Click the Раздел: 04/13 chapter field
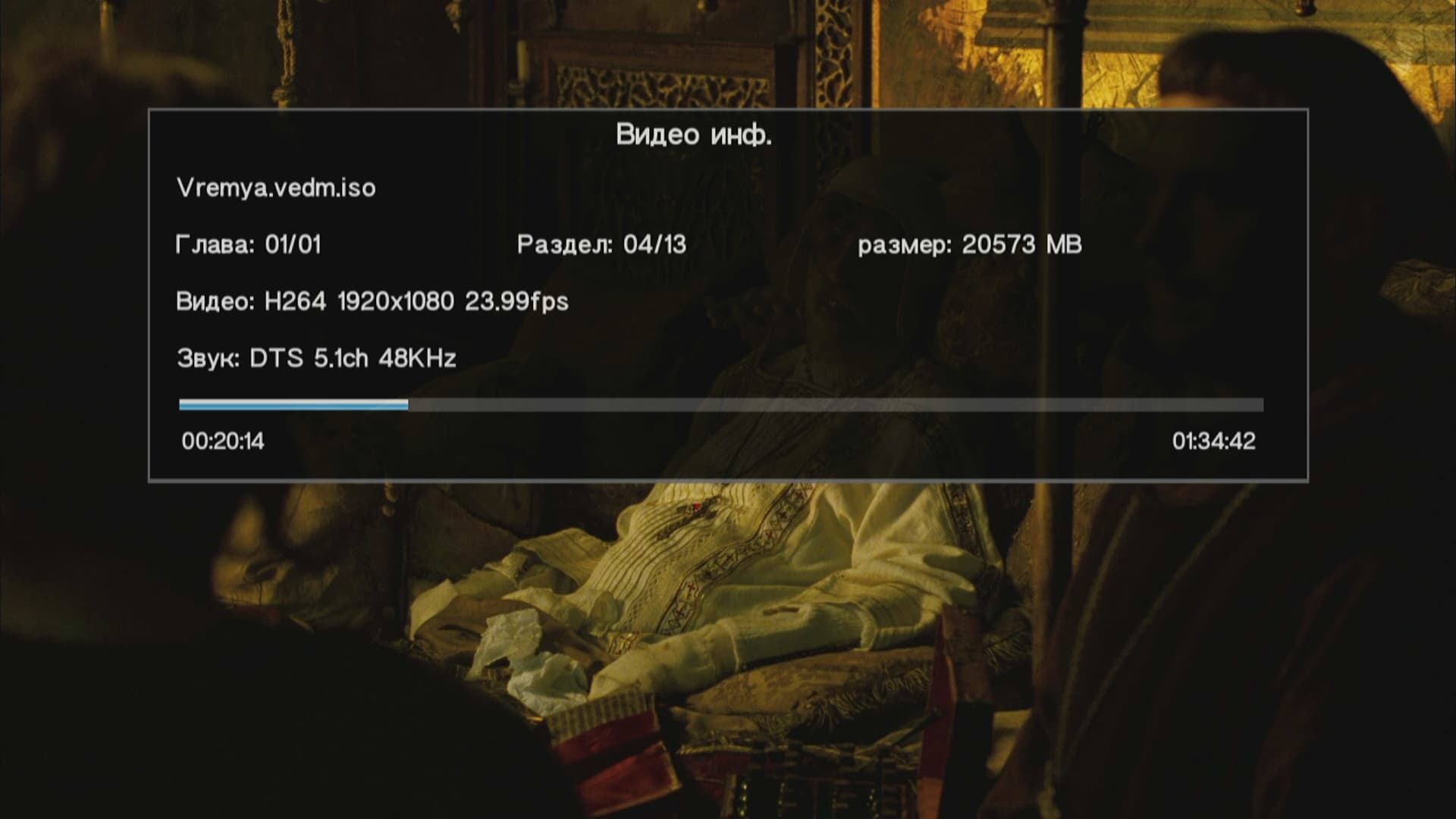This screenshot has width=1456, height=819. [601, 245]
